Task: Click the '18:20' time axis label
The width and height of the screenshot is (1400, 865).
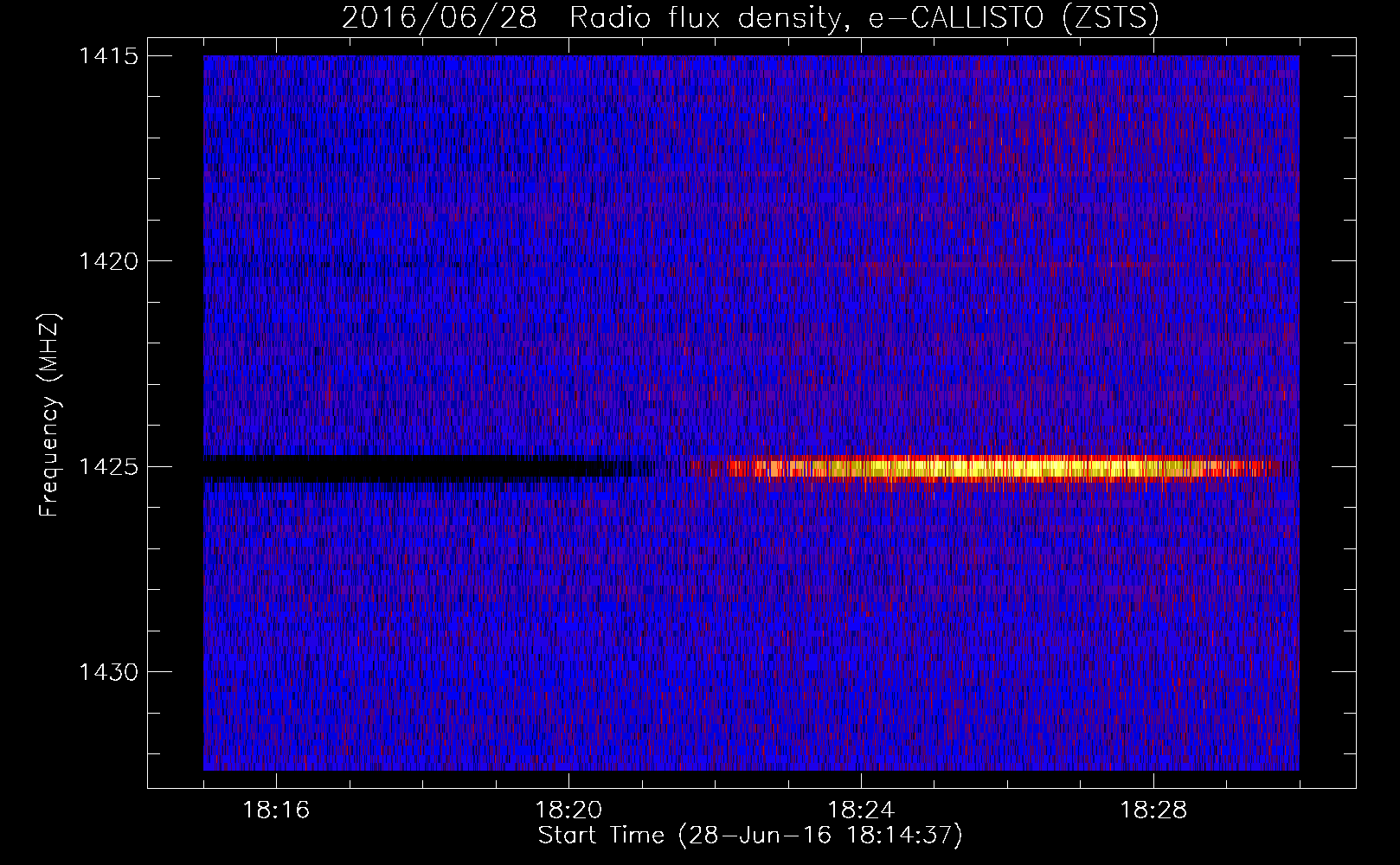Action: [568, 811]
